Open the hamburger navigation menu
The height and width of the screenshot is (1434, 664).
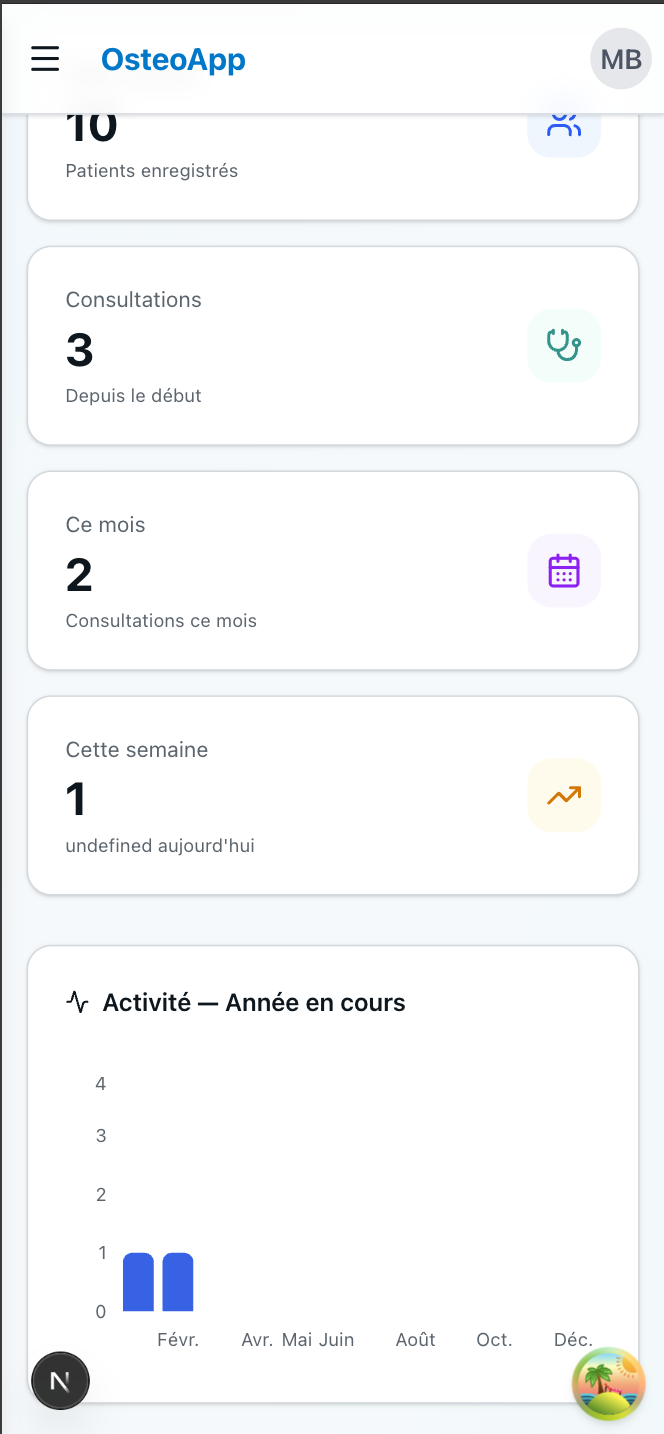coord(45,59)
